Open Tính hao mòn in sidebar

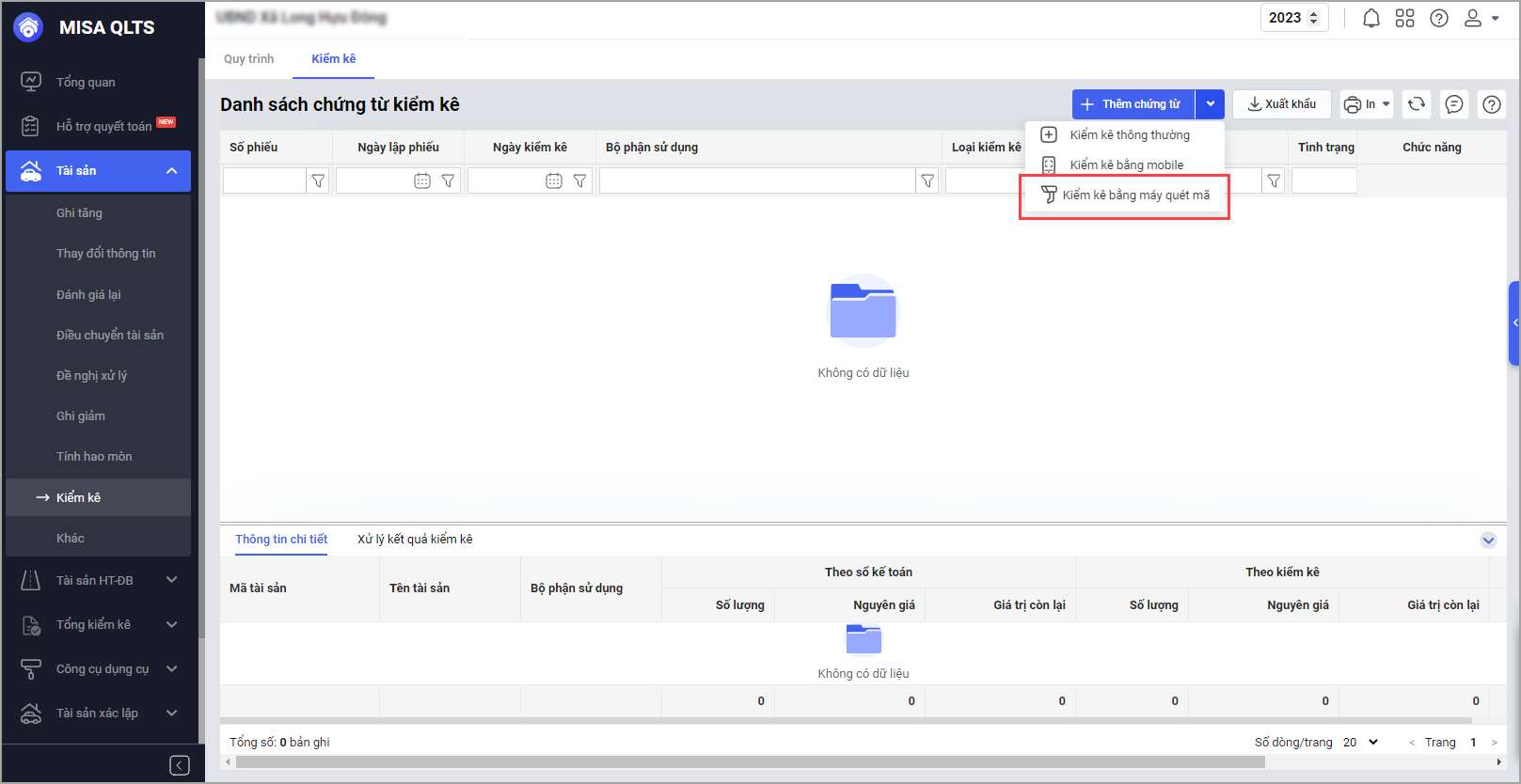(94, 457)
